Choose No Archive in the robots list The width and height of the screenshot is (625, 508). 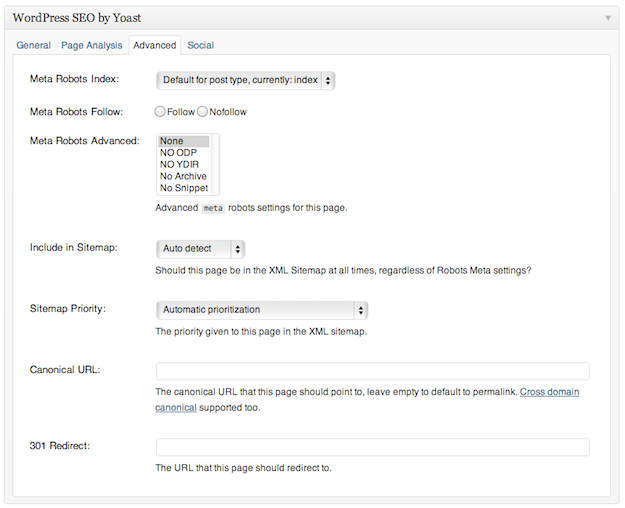184,176
